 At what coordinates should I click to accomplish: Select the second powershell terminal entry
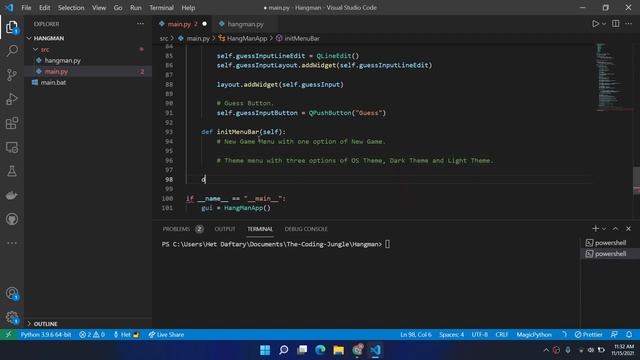(x=610, y=253)
